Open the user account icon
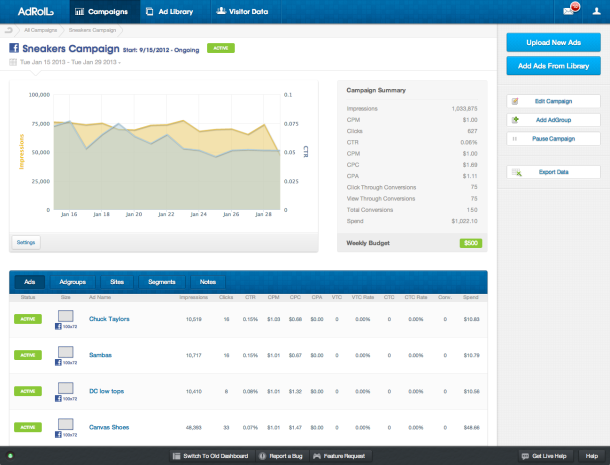The width and height of the screenshot is (610, 465). (x=596, y=11)
